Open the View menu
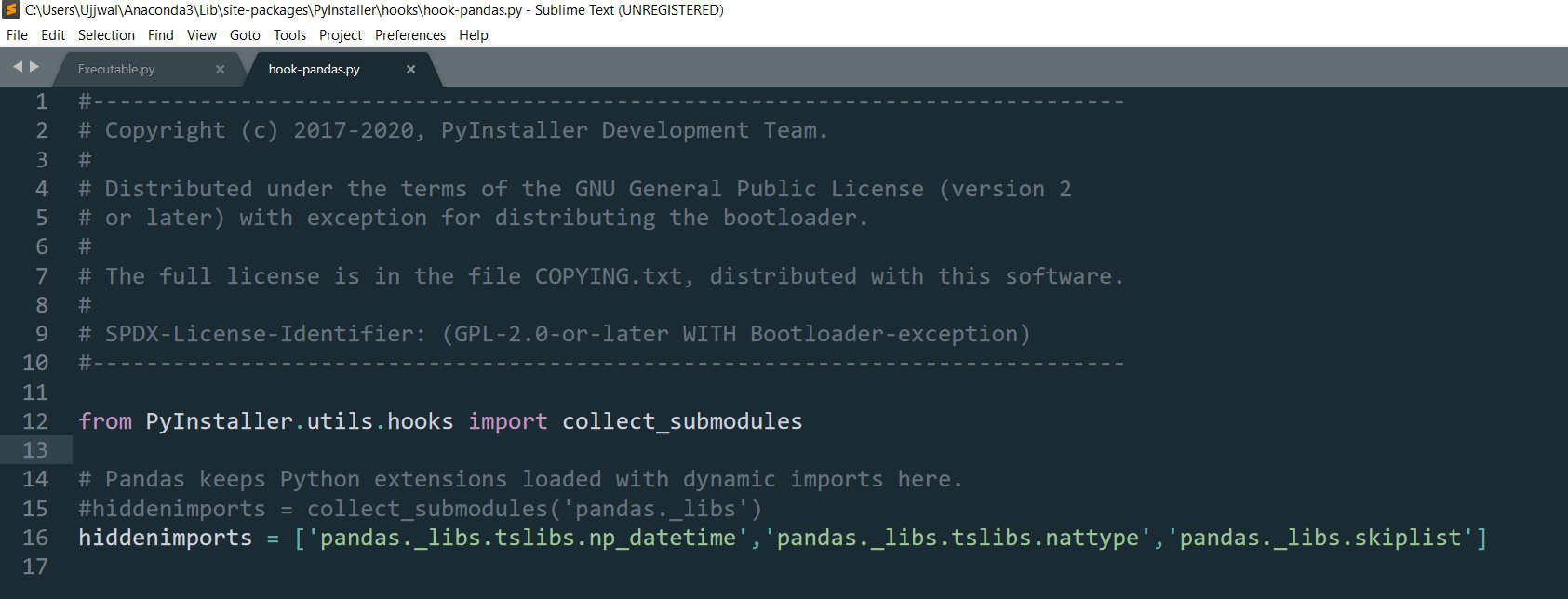This screenshot has width=1568, height=599. 201,35
